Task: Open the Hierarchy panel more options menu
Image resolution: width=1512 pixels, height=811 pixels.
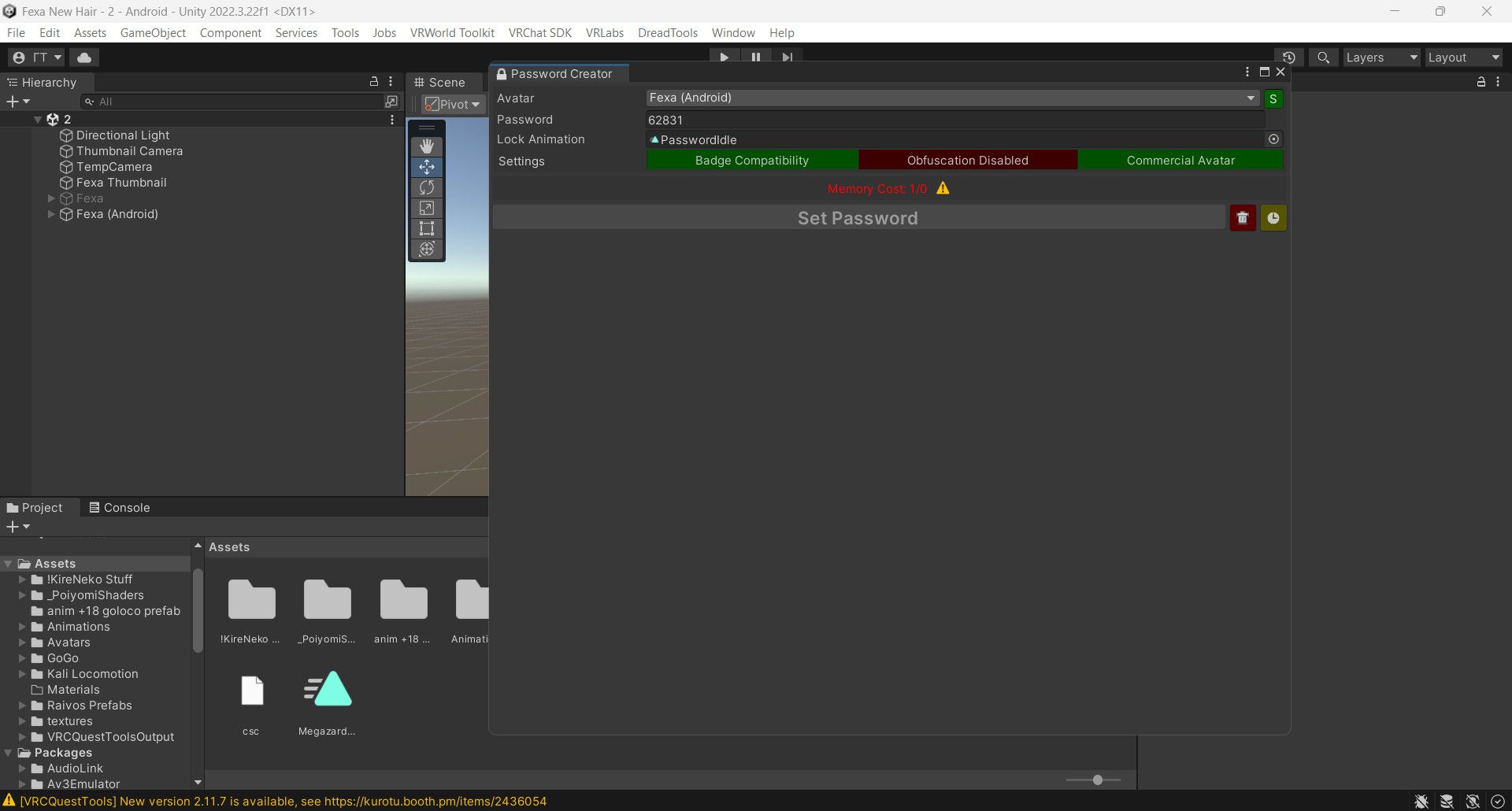Action: [x=391, y=82]
